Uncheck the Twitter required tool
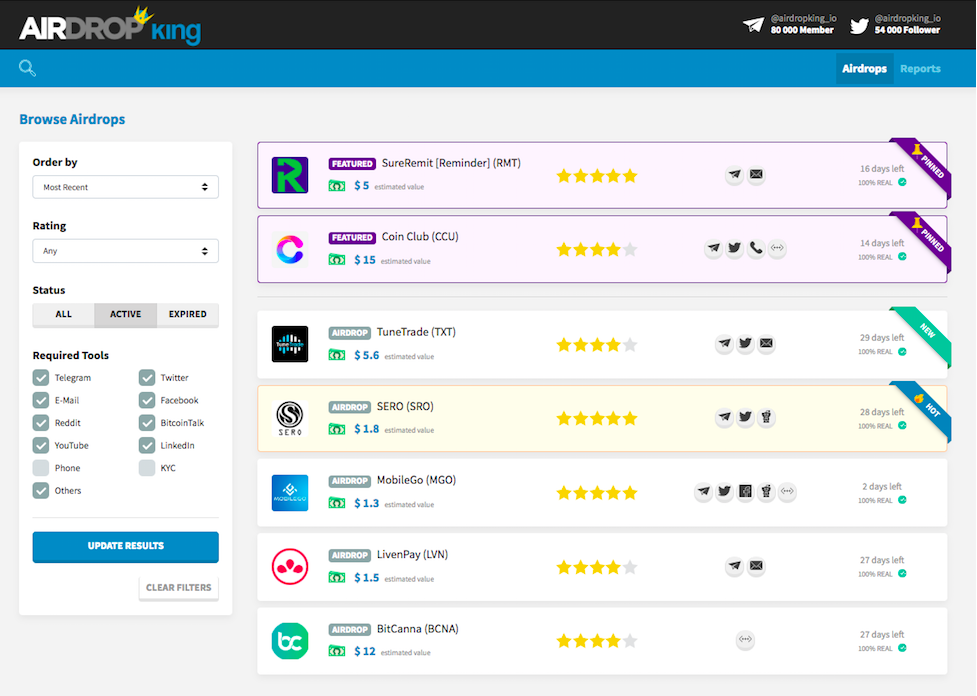The width and height of the screenshot is (977, 696). pos(147,378)
